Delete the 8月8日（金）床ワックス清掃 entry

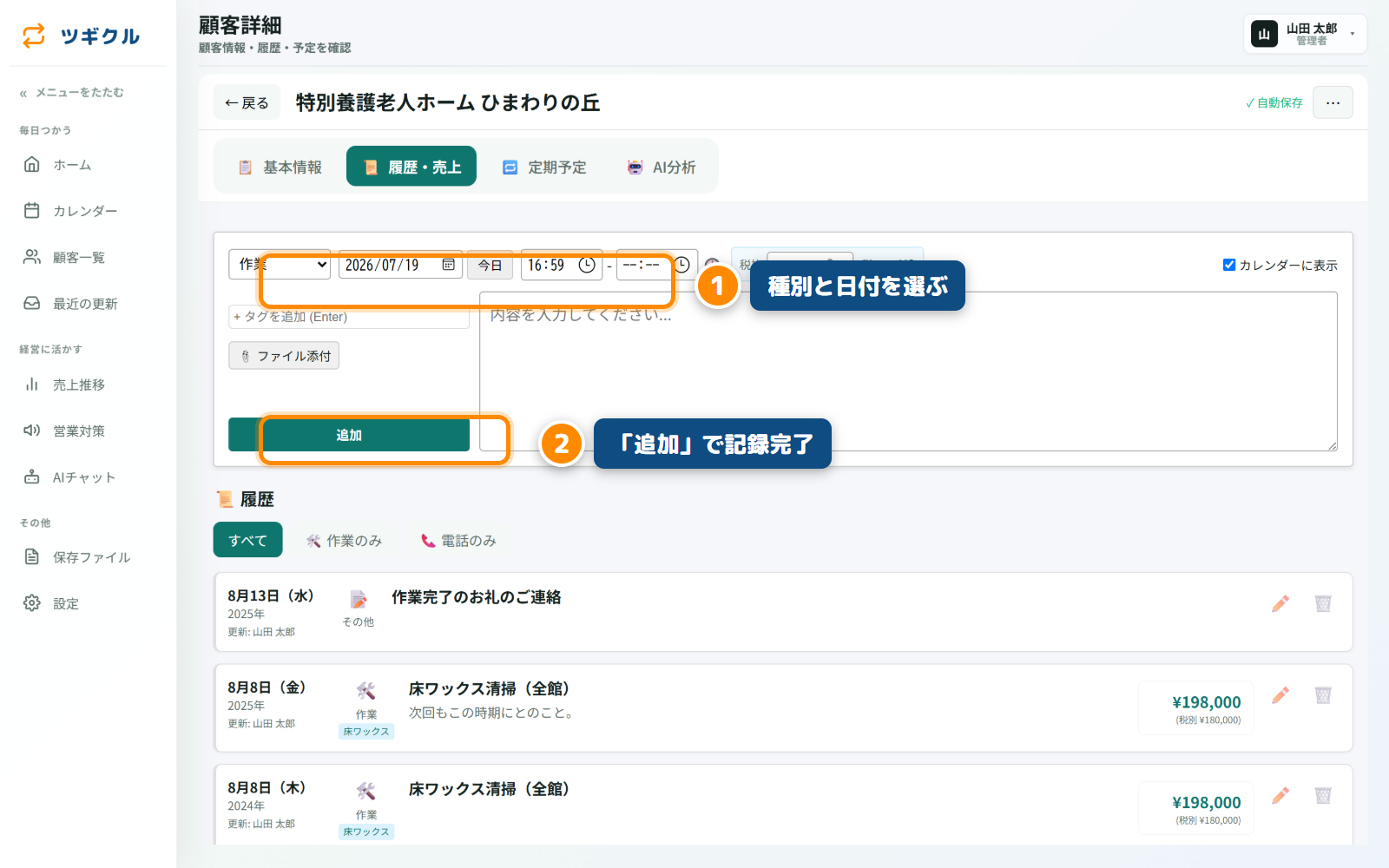tap(1323, 695)
